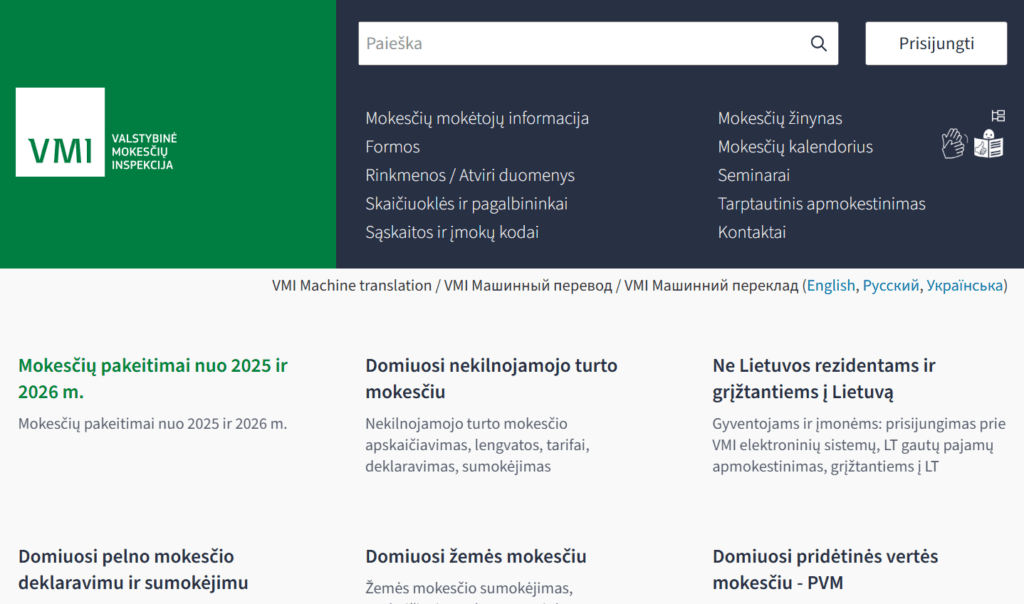1024x604 pixels.
Task: Click the sitemap icon in the header
Action: point(998,115)
